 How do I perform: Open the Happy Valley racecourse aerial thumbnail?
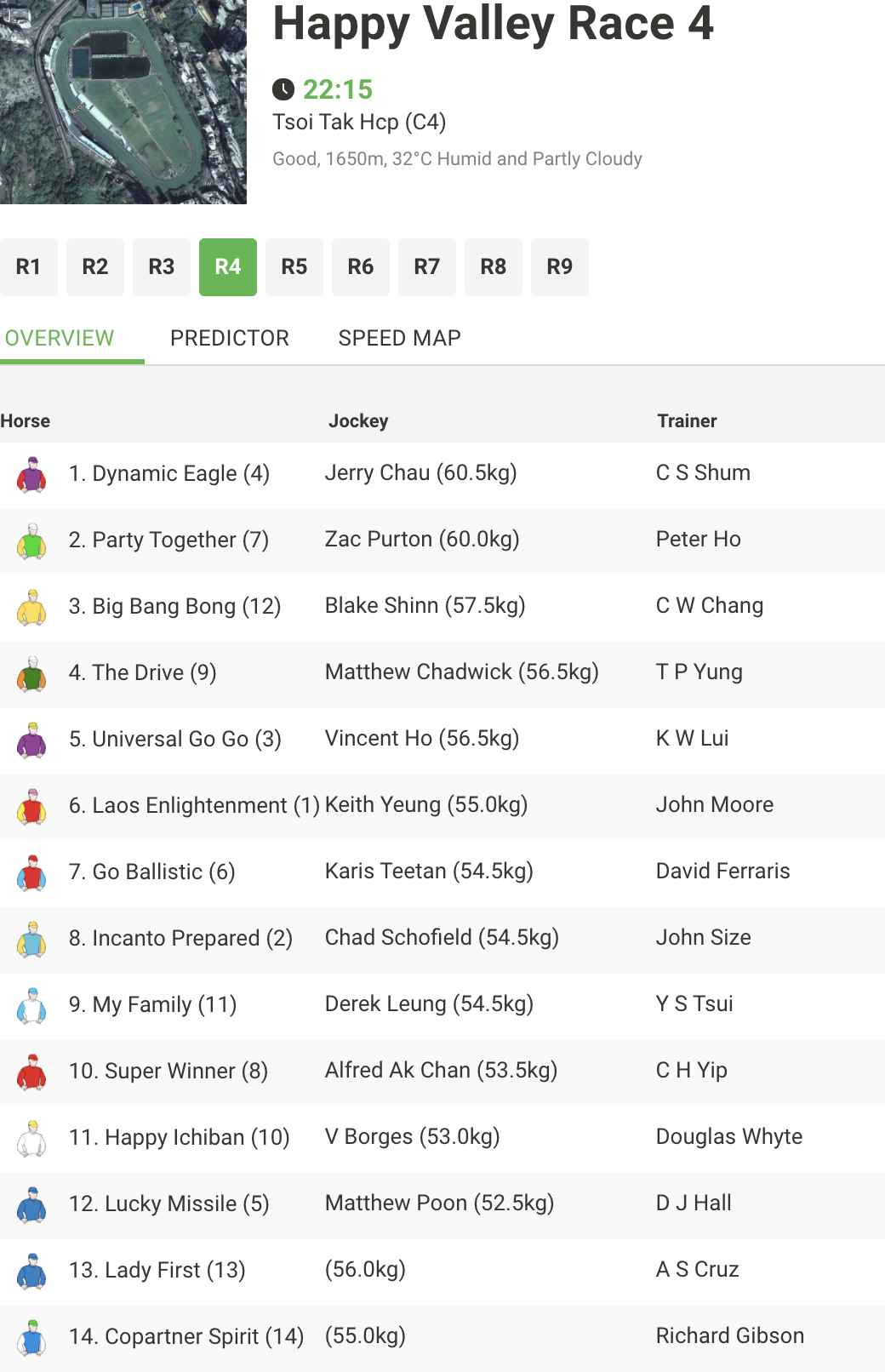[123, 102]
